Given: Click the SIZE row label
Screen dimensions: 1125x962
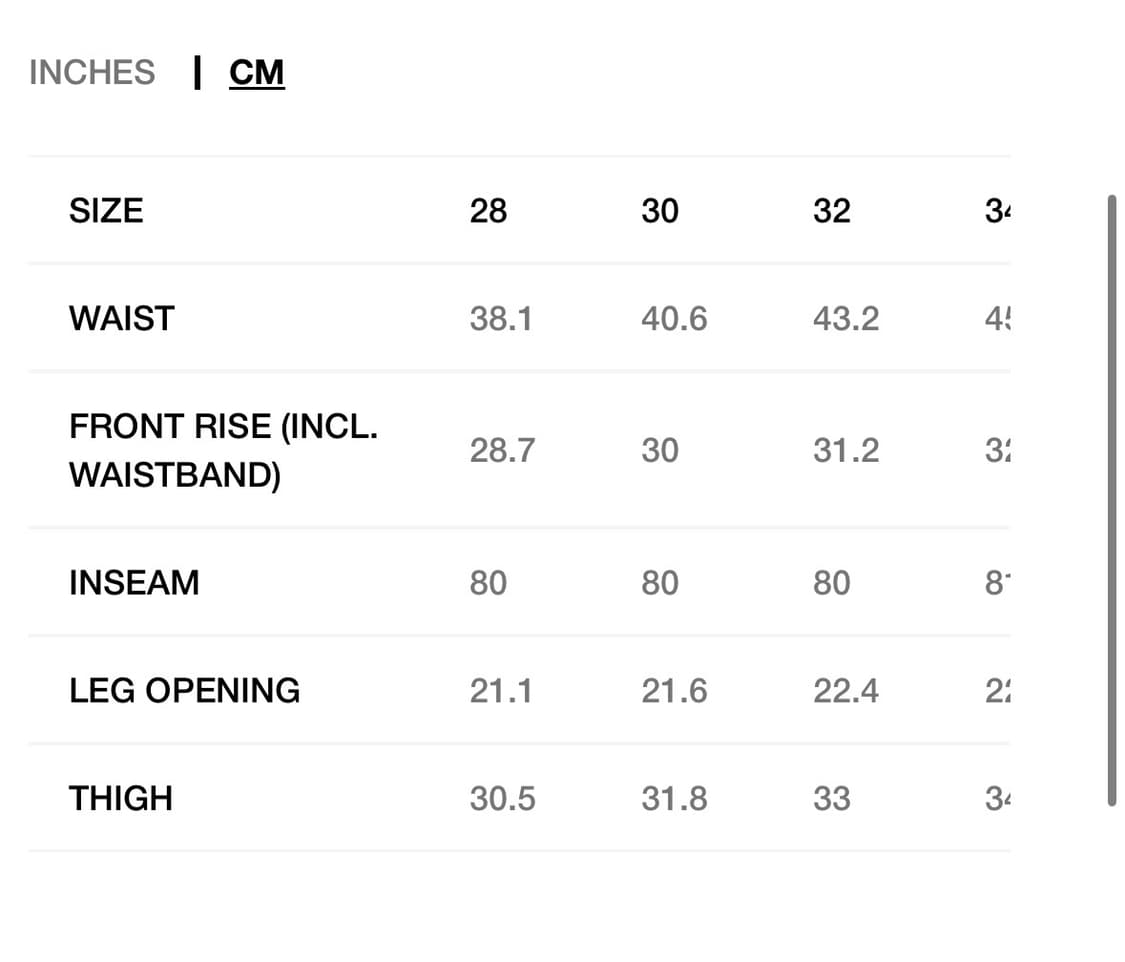Looking at the screenshot, I should [106, 211].
